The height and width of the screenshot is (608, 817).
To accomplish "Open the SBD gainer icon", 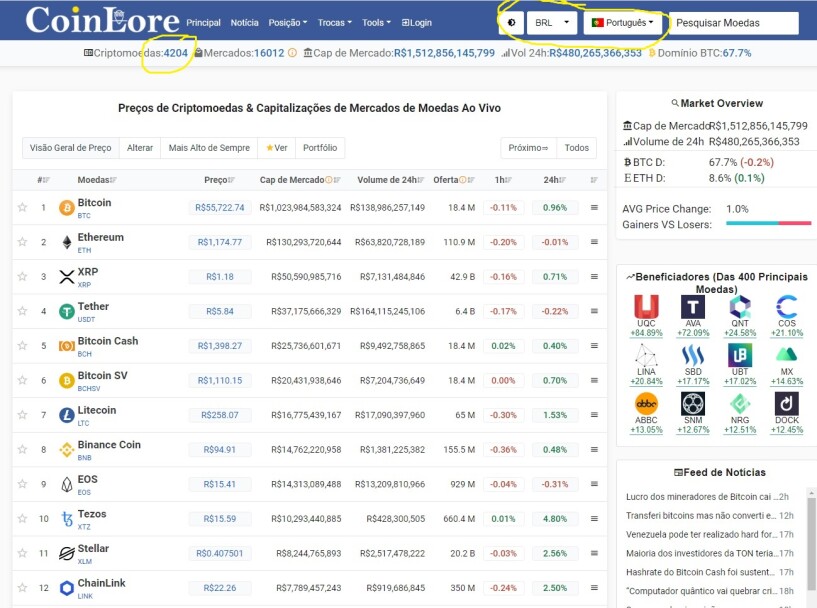I will click(693, 355).
